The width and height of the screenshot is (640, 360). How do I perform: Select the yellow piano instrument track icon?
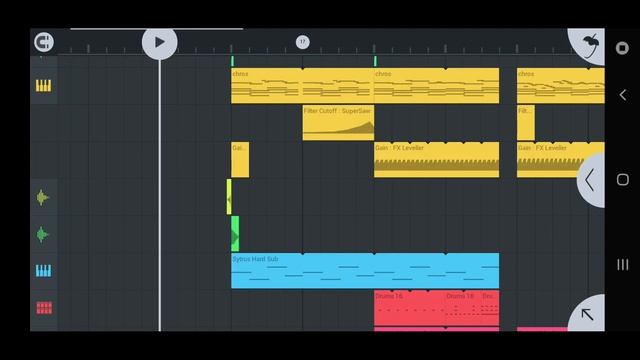[x=43, y=86]
